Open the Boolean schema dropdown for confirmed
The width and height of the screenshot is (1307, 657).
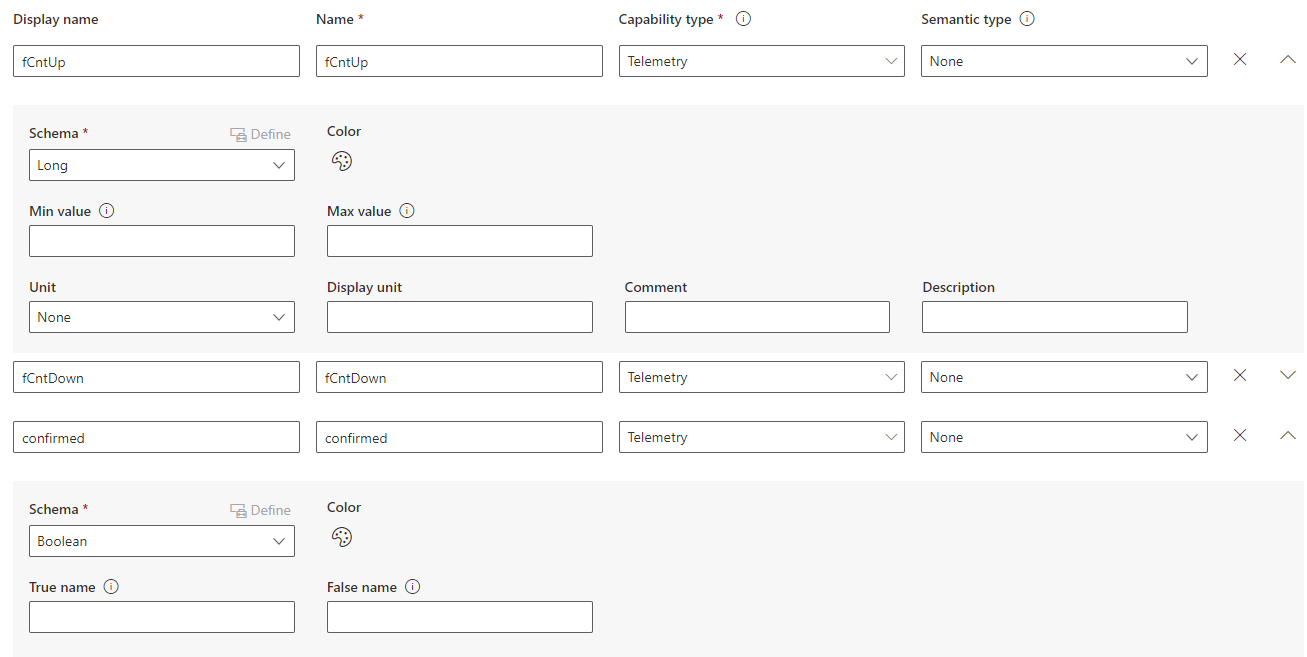161,541
